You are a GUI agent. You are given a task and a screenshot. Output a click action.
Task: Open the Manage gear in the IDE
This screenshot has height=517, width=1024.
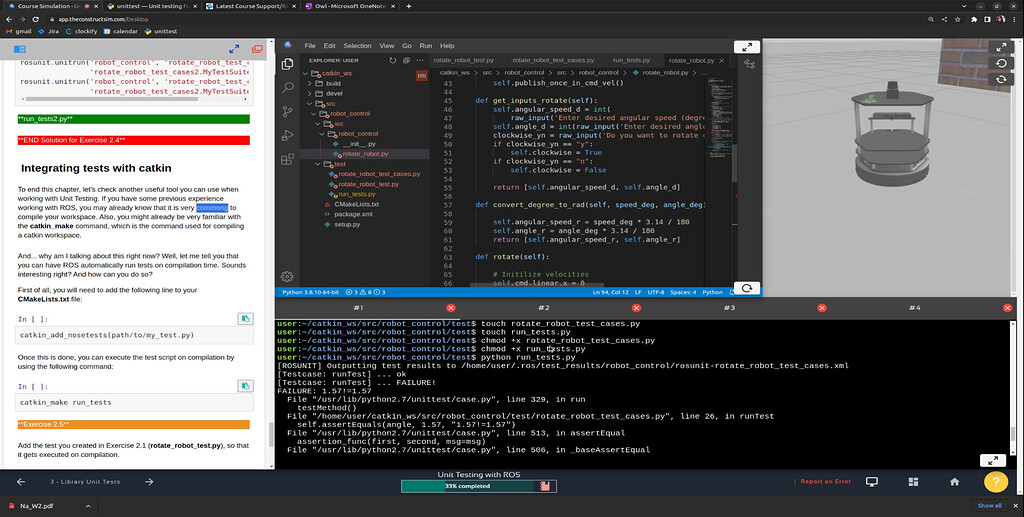287,276
